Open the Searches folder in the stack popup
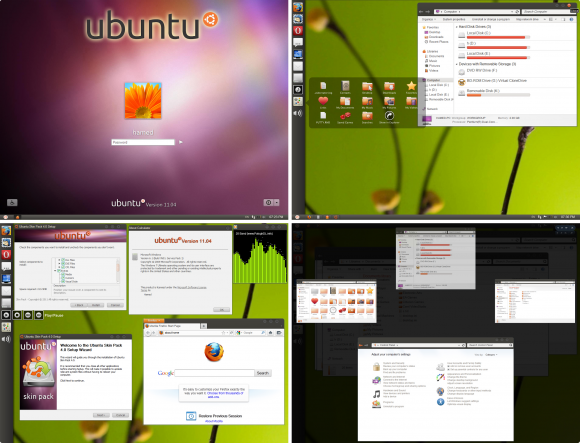 (x=367, y=116)
